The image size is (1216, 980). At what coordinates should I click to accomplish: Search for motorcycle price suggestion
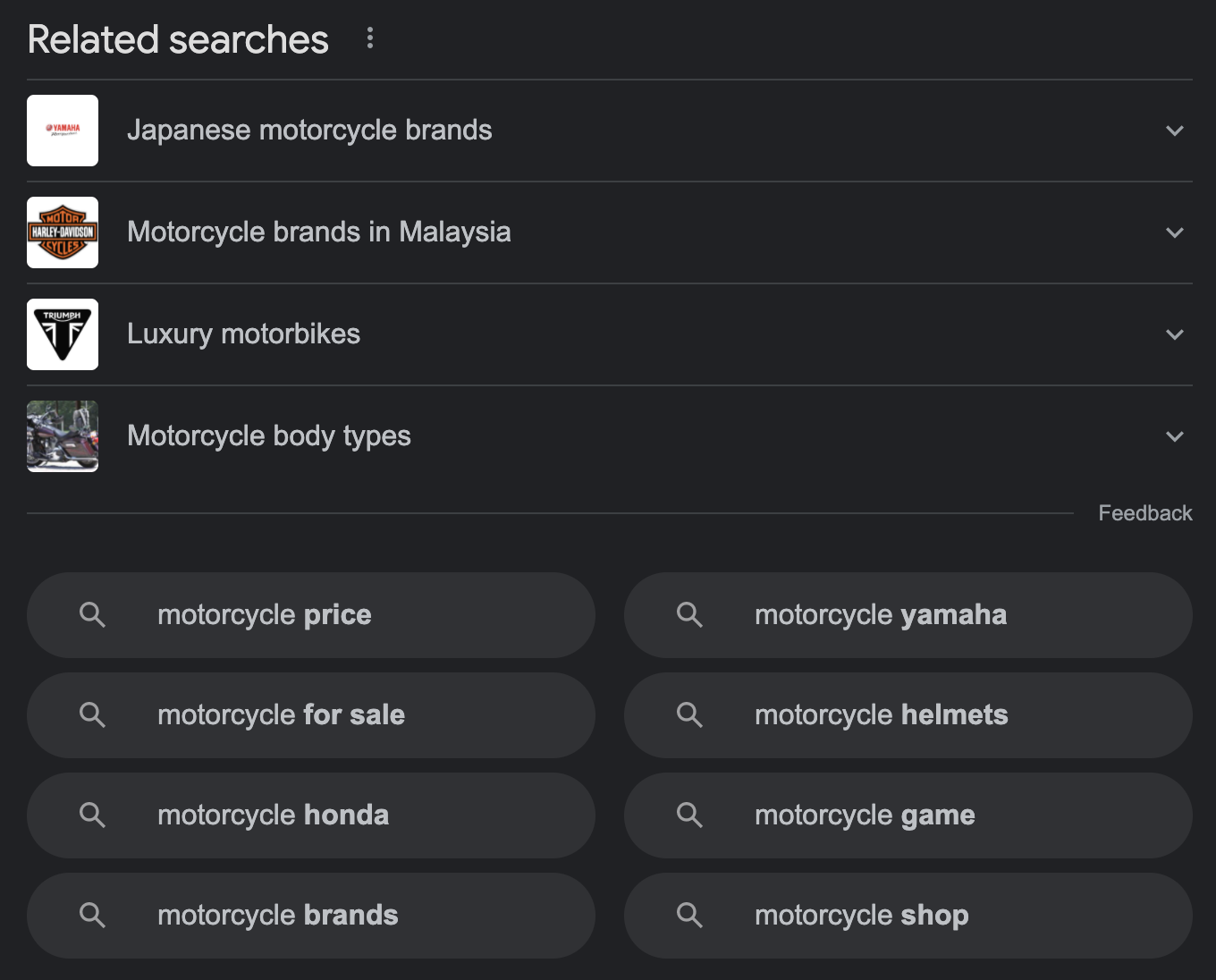click(265, 615)
